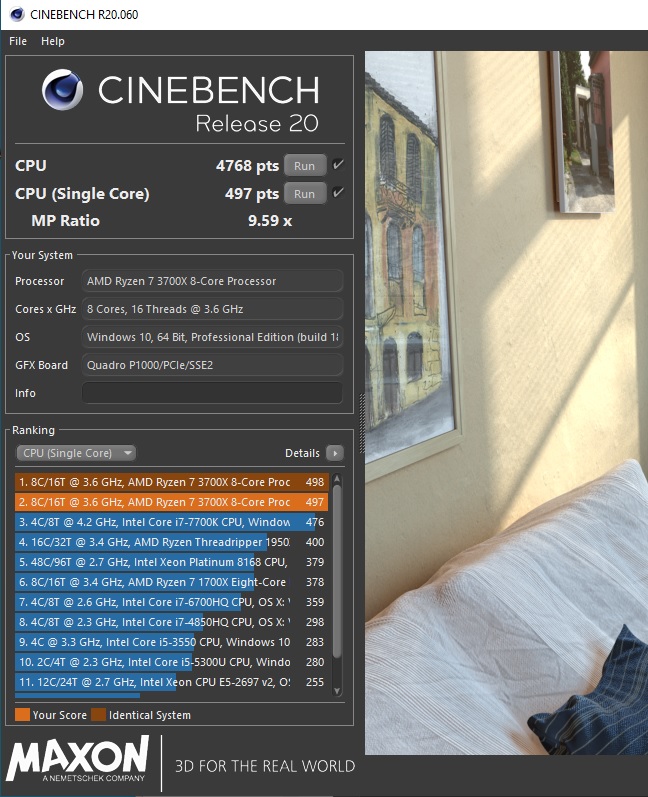Click the Details label in Ranking
The image size is (648, 797).
tap(302, 453)
